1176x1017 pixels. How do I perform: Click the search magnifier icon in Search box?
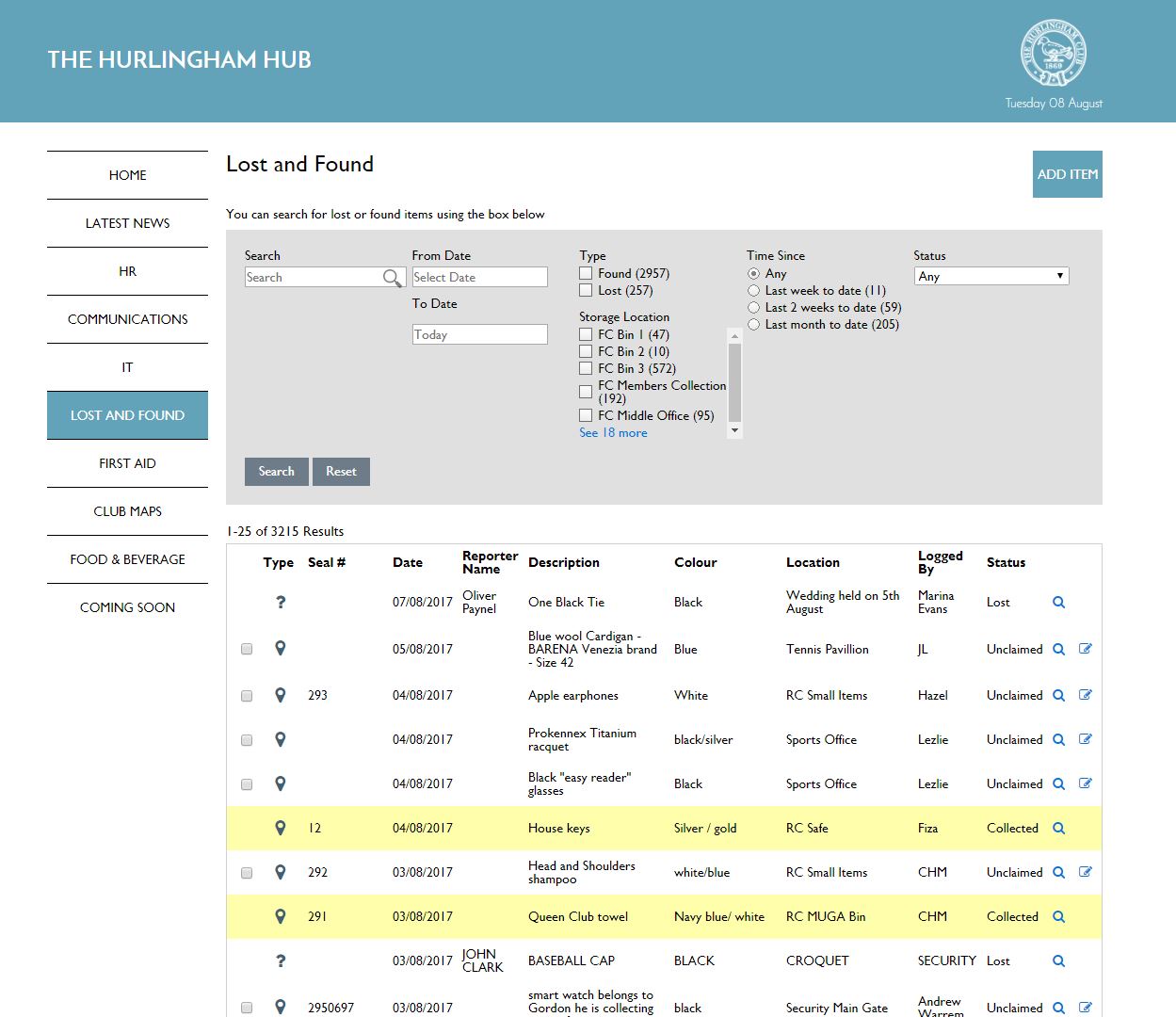pos(392,278)
